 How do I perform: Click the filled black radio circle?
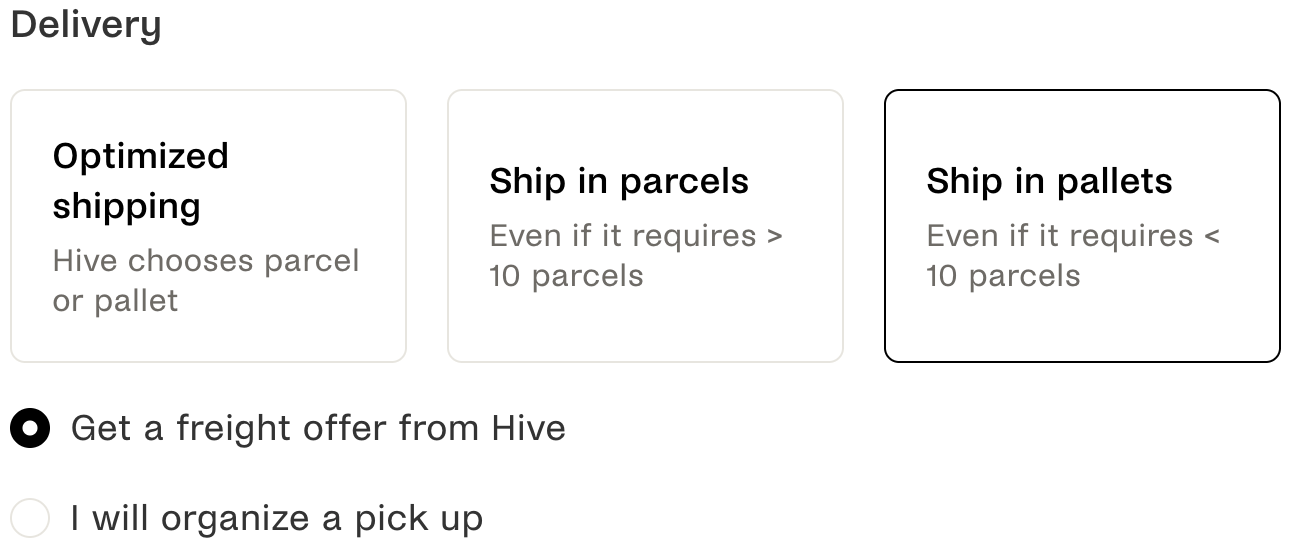tap(30, 429)
